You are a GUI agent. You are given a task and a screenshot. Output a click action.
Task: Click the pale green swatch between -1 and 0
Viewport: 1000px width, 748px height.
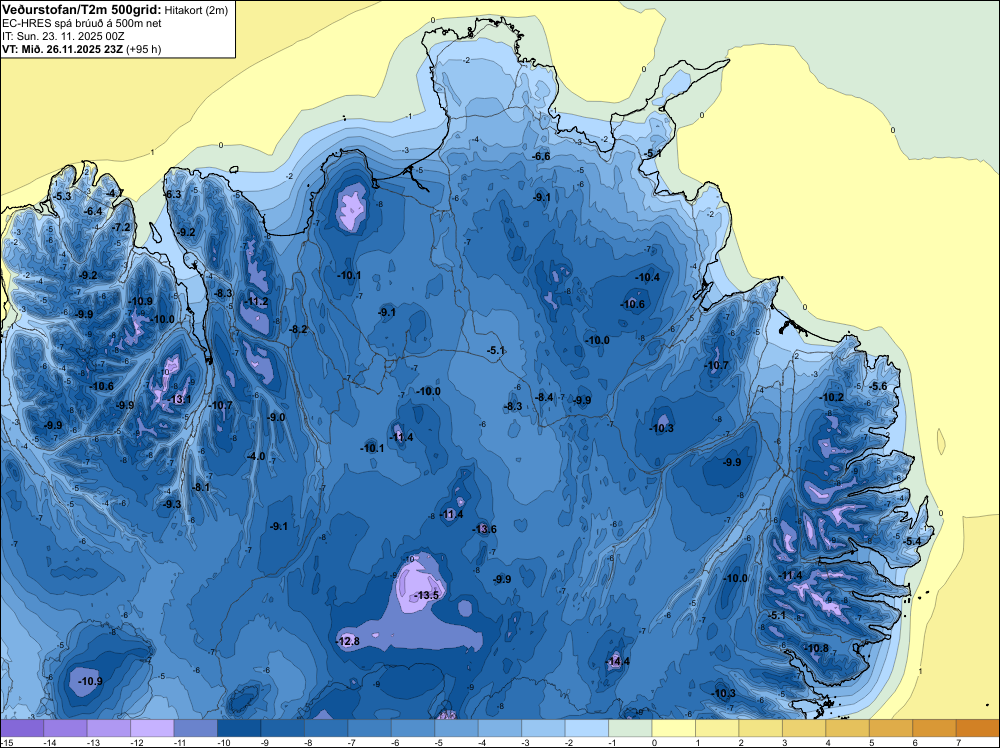point(630,728)
